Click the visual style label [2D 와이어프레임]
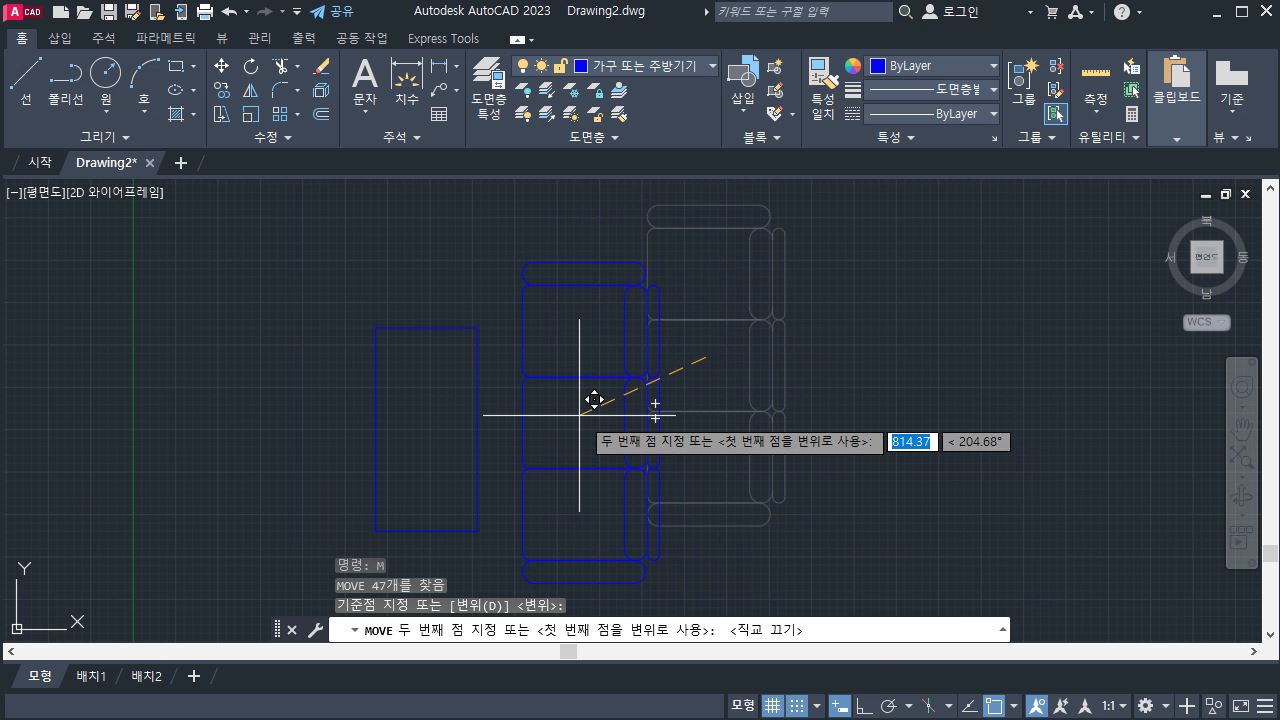Viewport: 1280px width, 720px height. pos(114,192)
